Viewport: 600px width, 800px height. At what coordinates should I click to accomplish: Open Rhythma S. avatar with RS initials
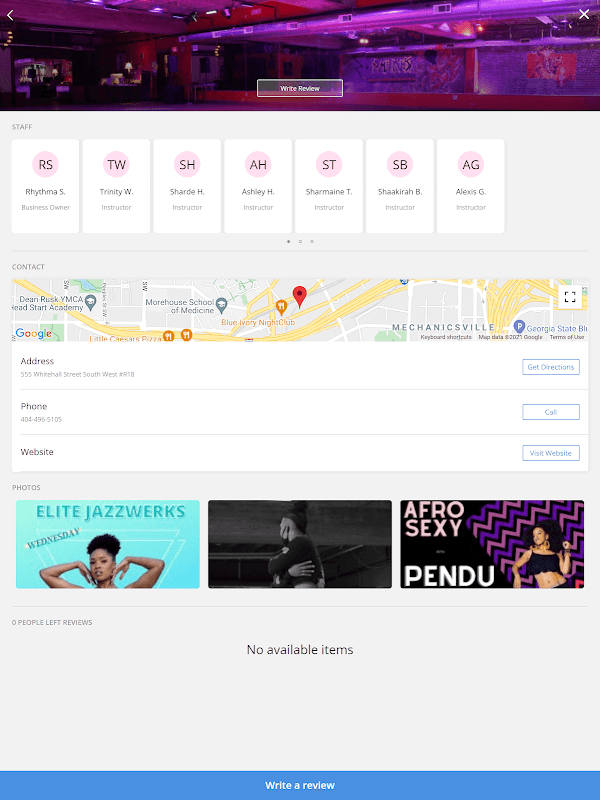(45, 164)
